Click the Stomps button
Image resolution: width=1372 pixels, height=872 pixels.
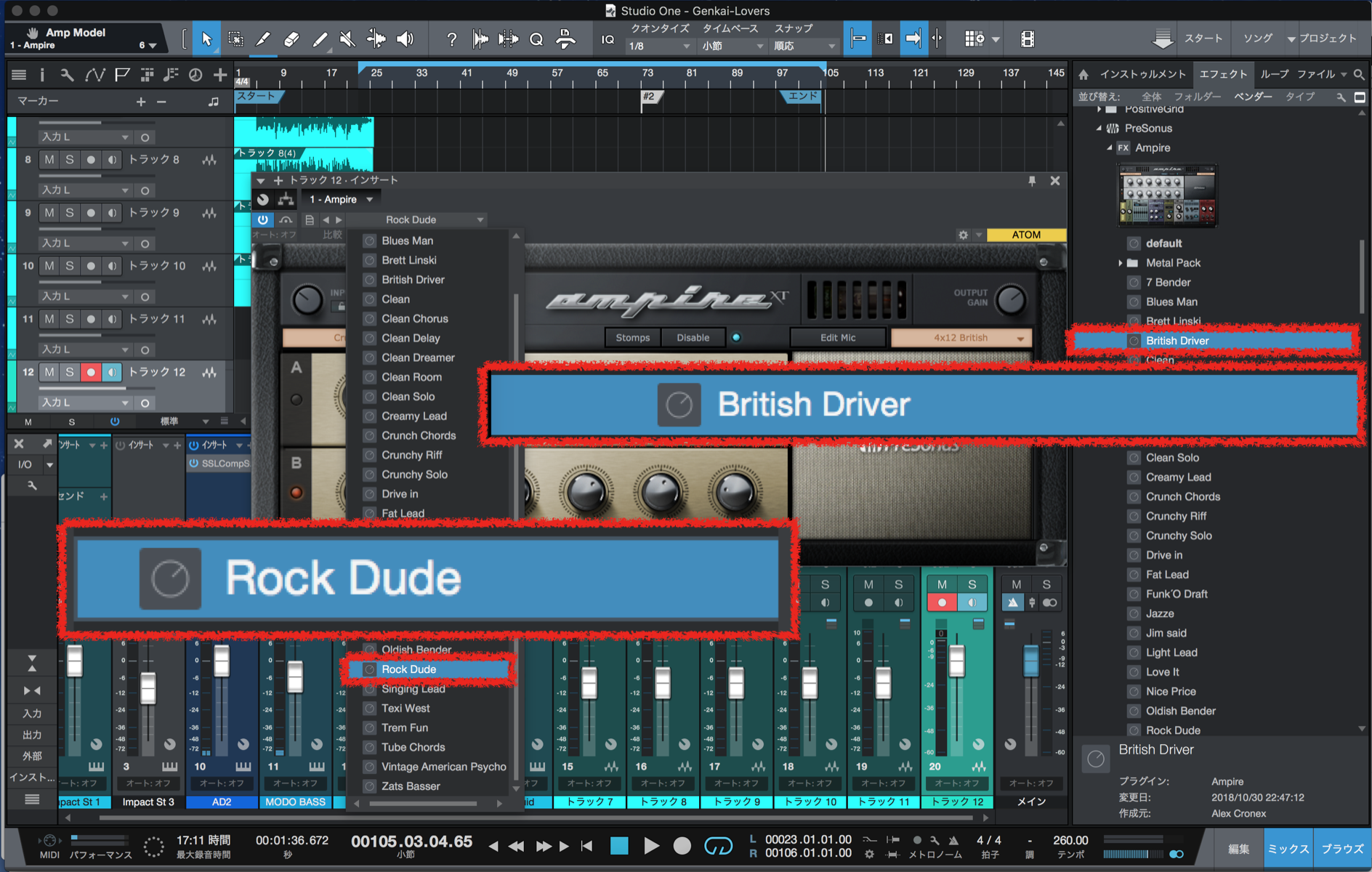tap(632, 337)
